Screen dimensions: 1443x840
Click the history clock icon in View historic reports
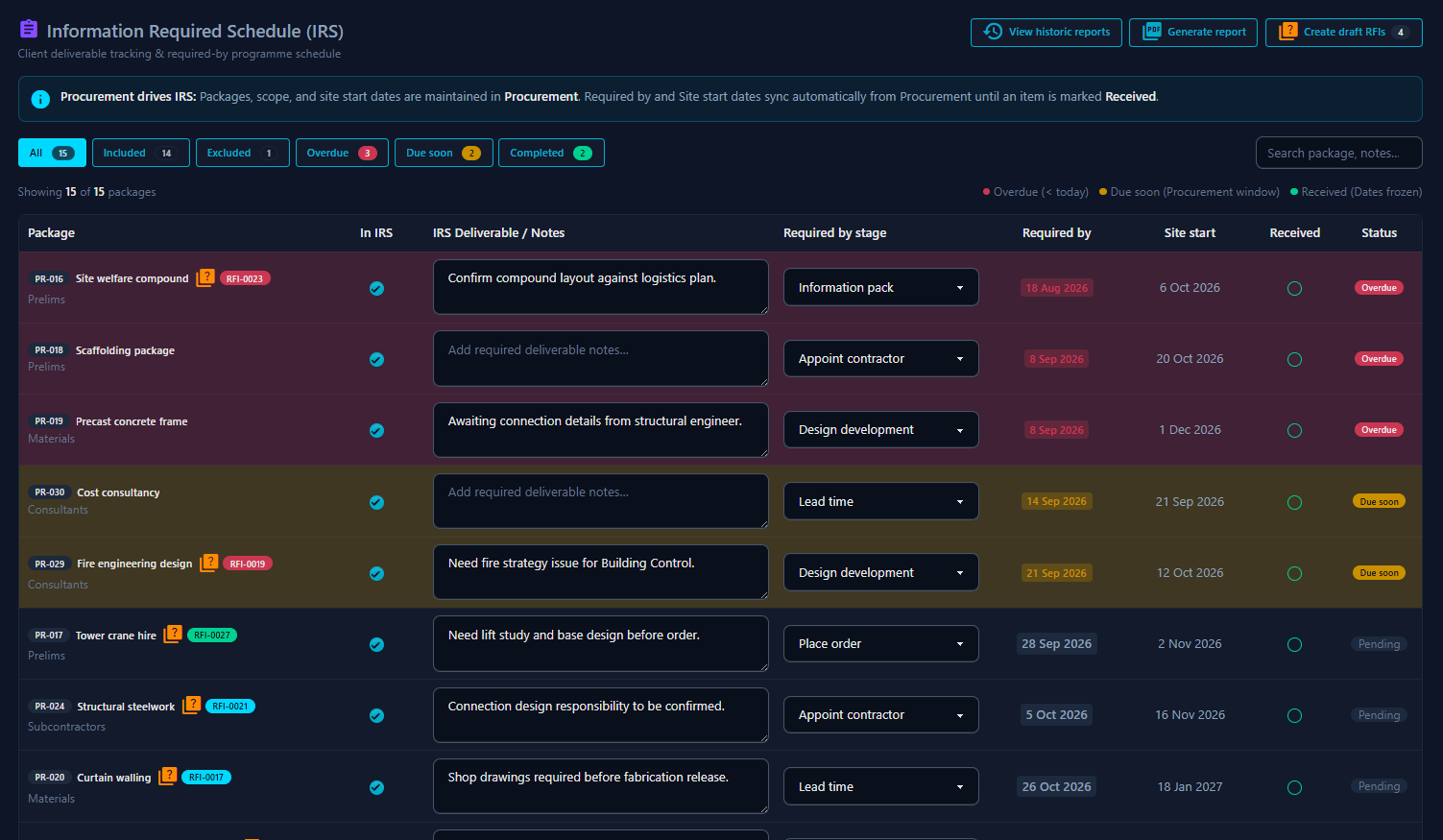coord(993,32)
